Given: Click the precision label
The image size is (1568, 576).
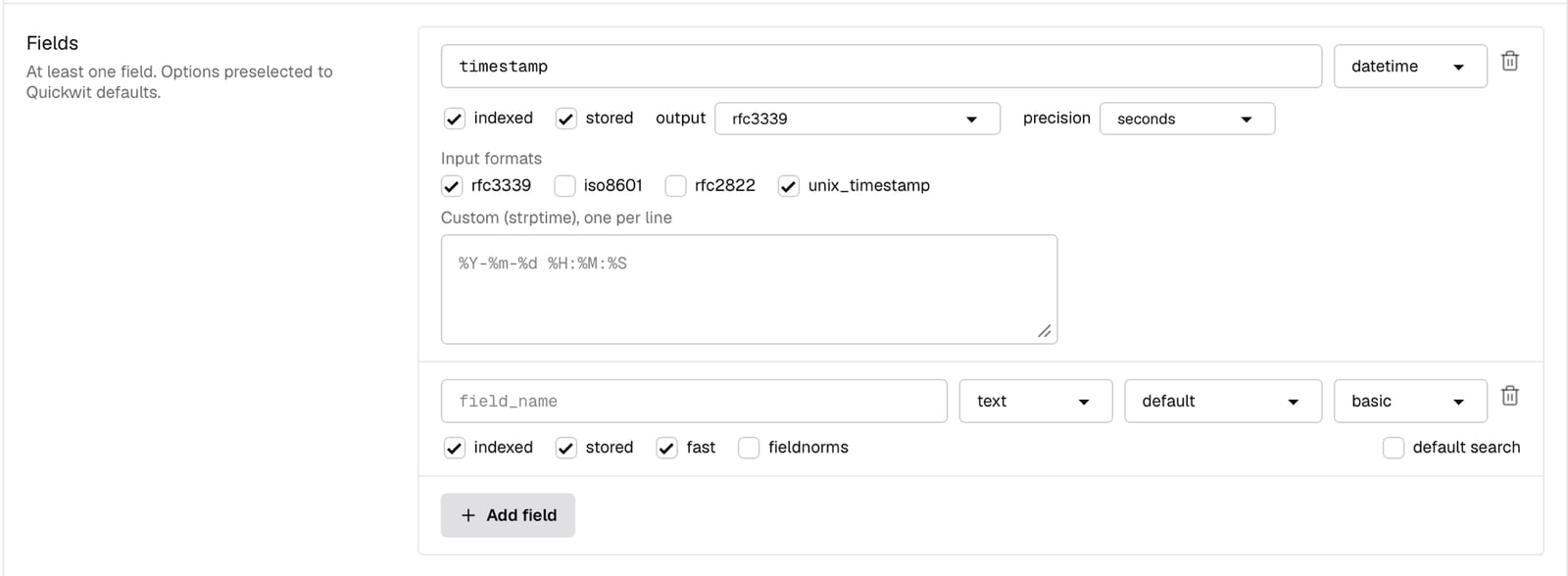Looking at the screenshot, I should (x=1056, y=119).
